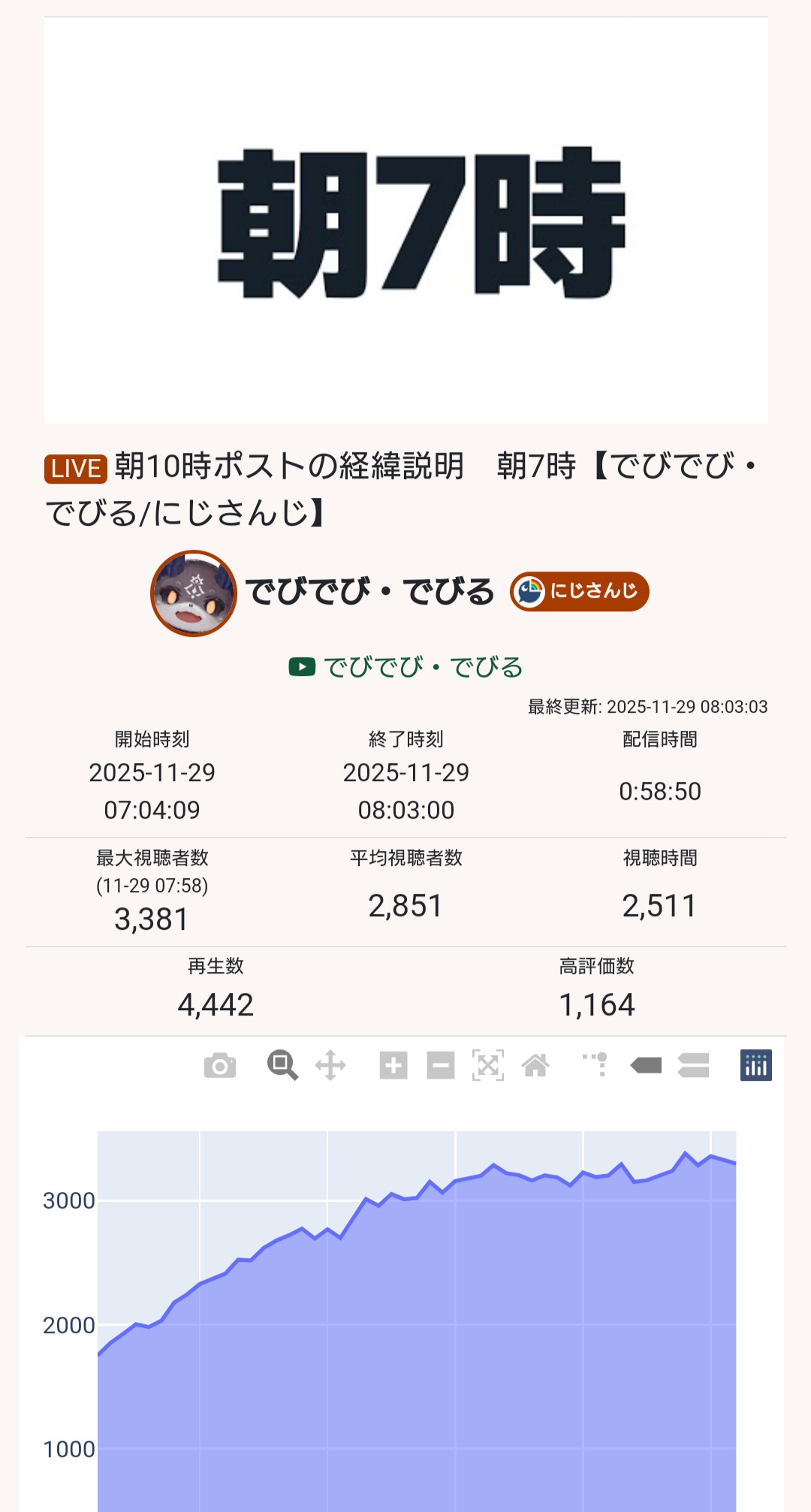Download the chart as PNG via camera icon

pos(220,1065)
